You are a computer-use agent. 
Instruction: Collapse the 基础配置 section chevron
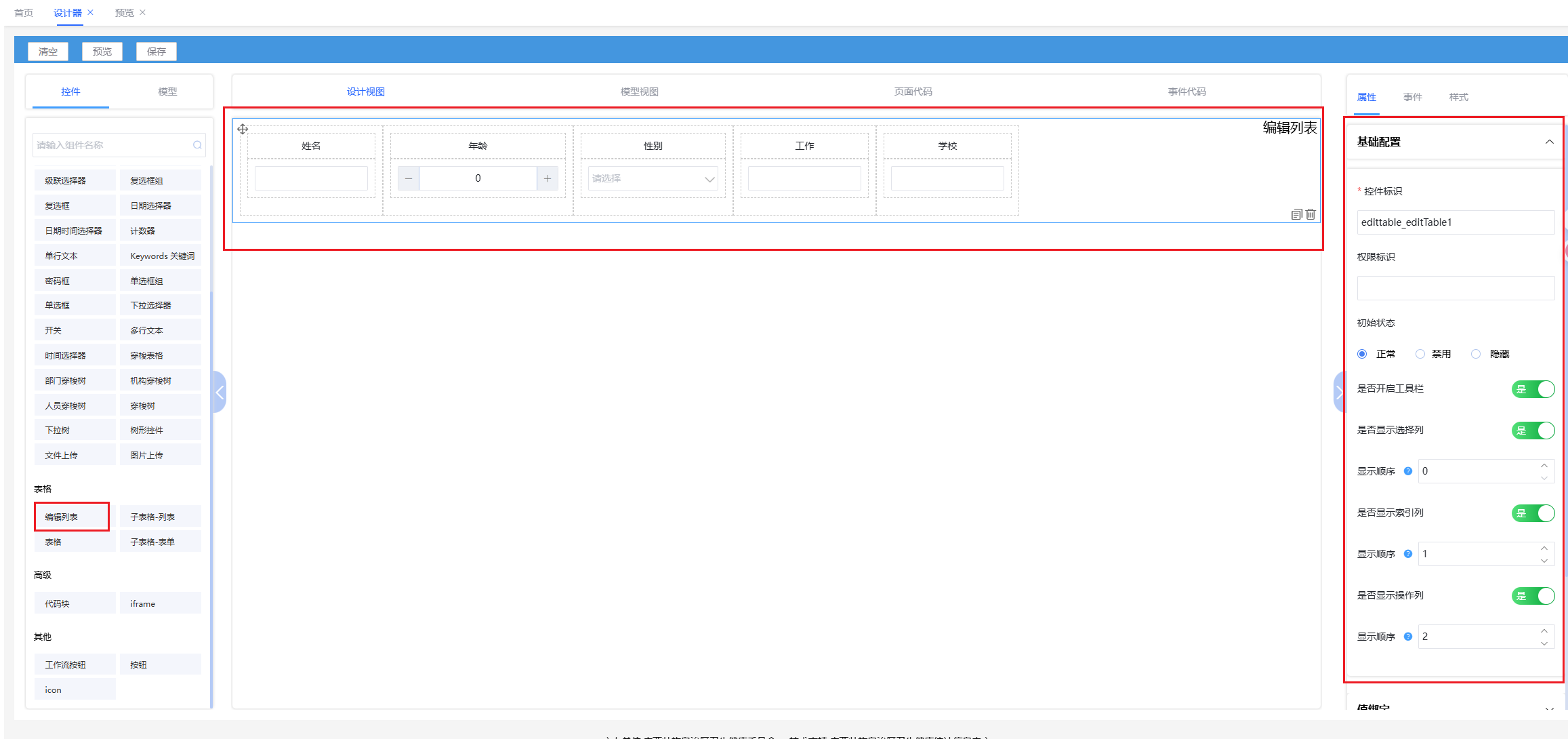point(1549,142)
